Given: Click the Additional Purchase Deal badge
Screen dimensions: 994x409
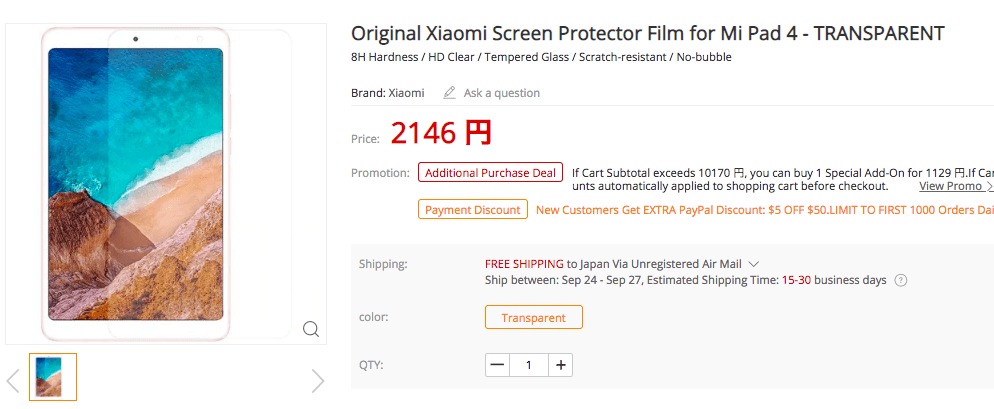Looking at the screenshot, I should coord(490,173).
